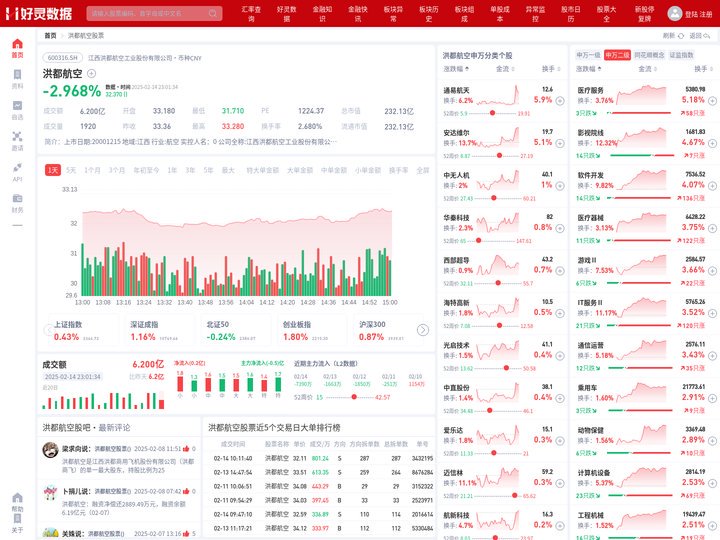
Task: Sort stock list by 金流 column
Action: coord(505,69)
